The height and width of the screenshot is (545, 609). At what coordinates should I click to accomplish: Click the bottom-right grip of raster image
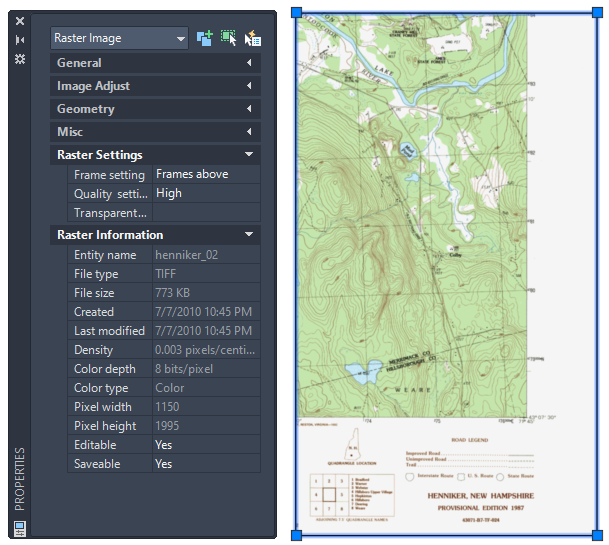click(x=597, y=535)
